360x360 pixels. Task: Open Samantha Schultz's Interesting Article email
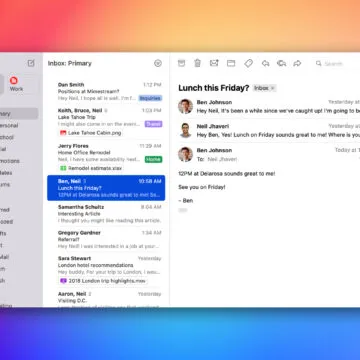[x=106, y=214]
